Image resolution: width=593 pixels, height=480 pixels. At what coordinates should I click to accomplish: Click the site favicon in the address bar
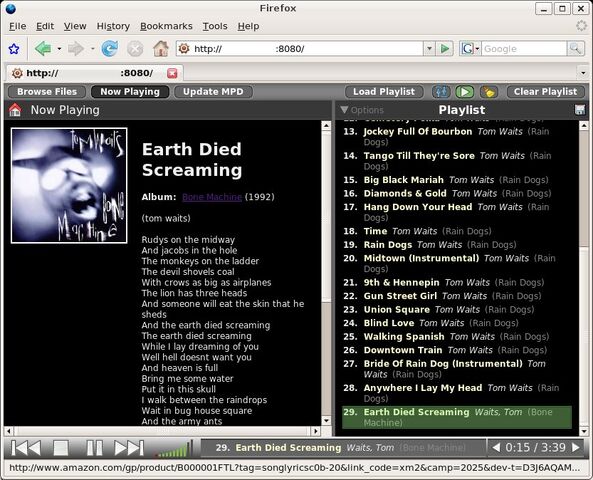184,49
